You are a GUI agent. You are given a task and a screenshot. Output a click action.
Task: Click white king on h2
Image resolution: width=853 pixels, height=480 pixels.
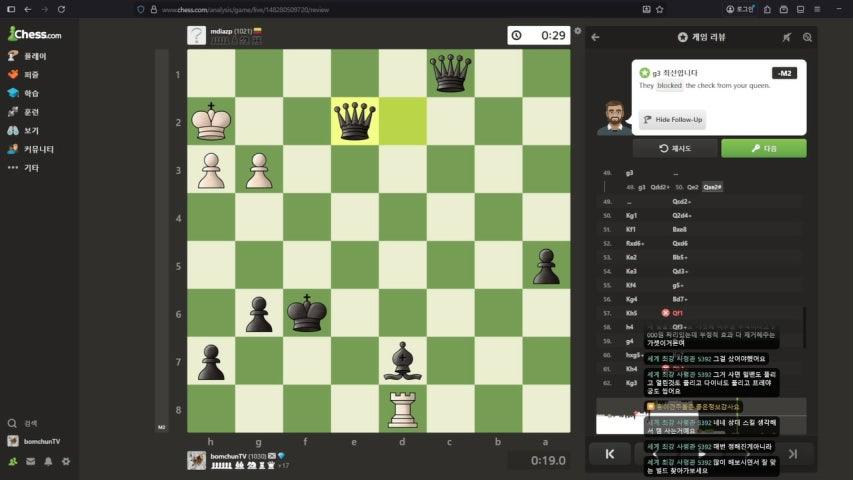pos(211,121)
